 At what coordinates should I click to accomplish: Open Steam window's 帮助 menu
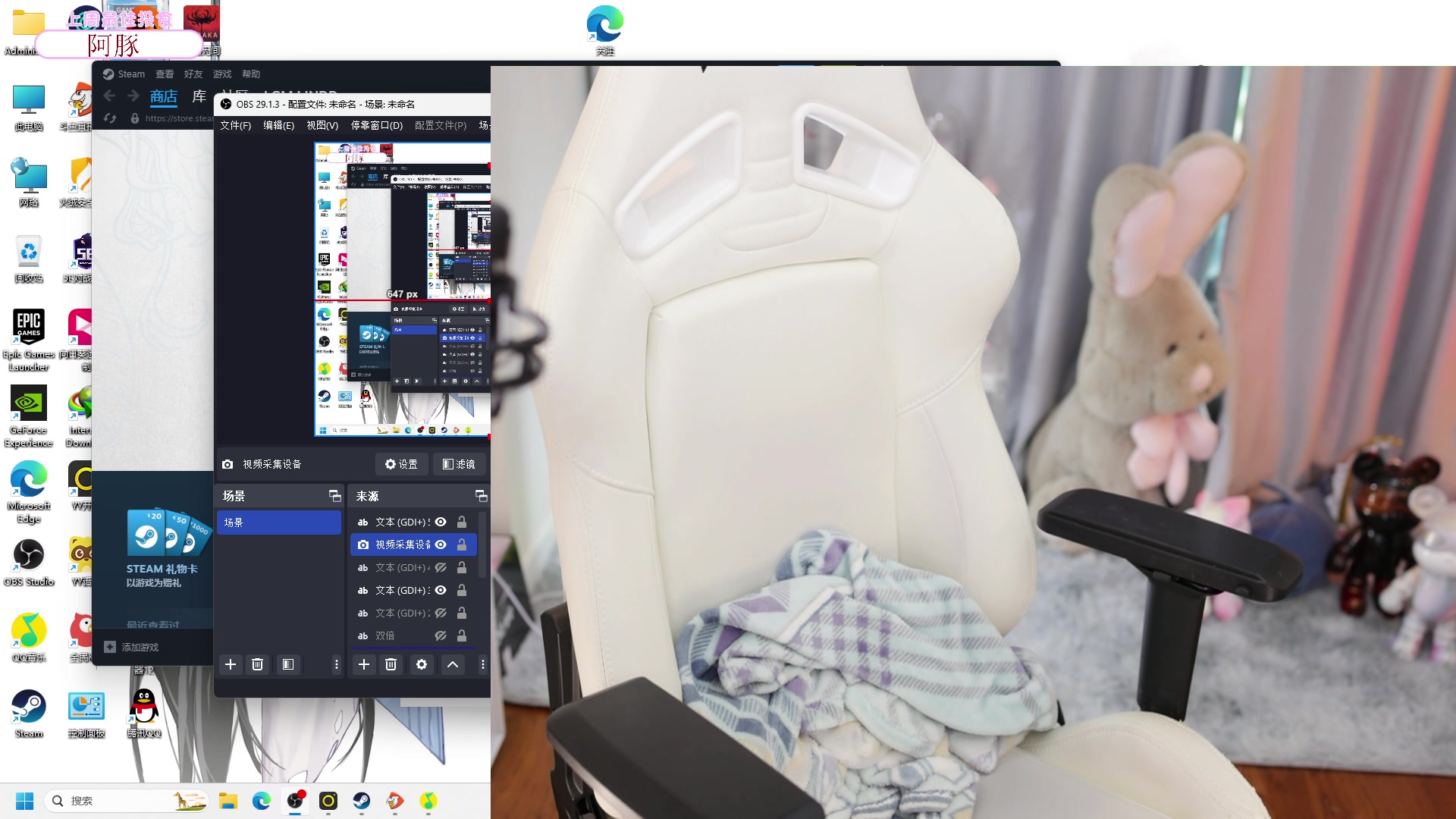[251, 74]
